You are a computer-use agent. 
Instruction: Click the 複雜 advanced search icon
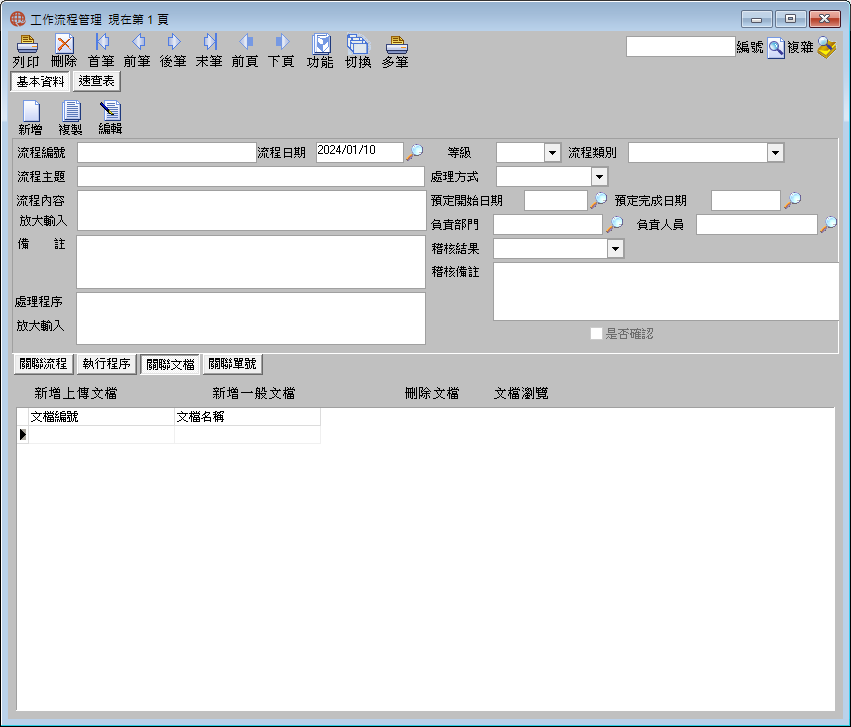[827, 47]
